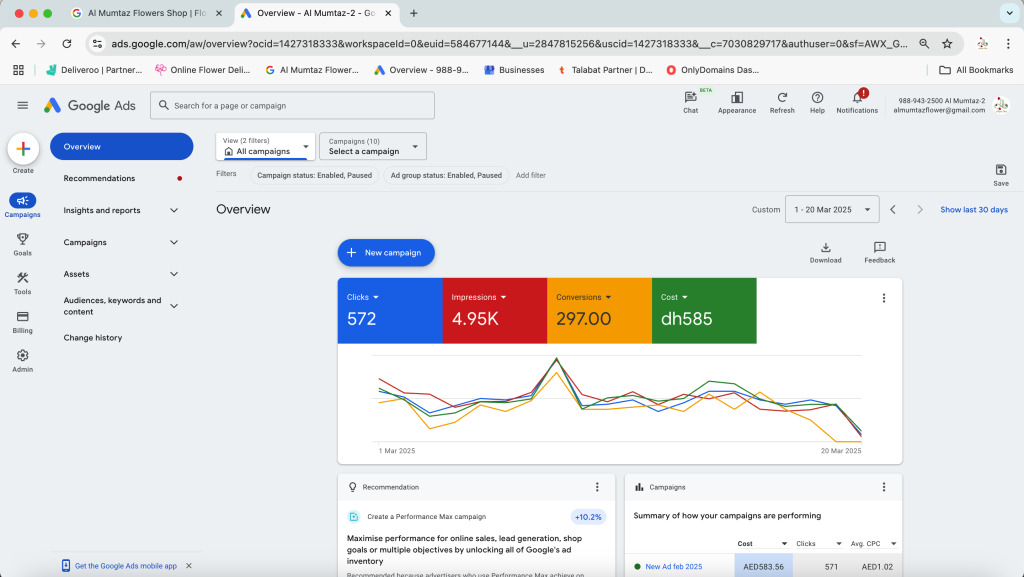Open the Campaigns megaphone section
This screenshot has width=1024, height=577.
[x=22, y=205]
